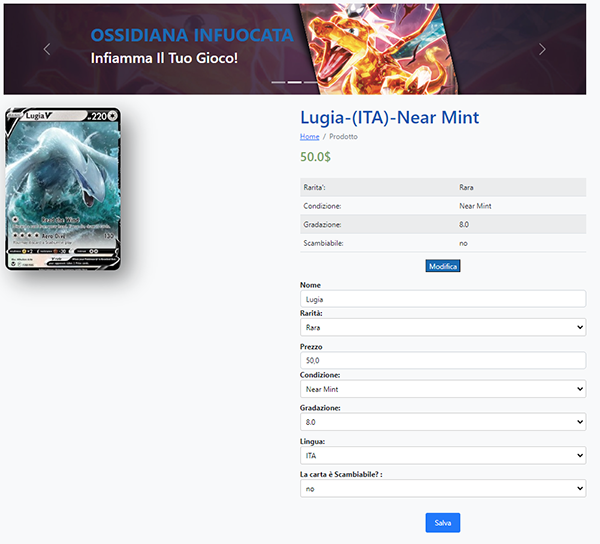
Task: Click the next slide arrow on banner
Action: click(x=542, y=49)
